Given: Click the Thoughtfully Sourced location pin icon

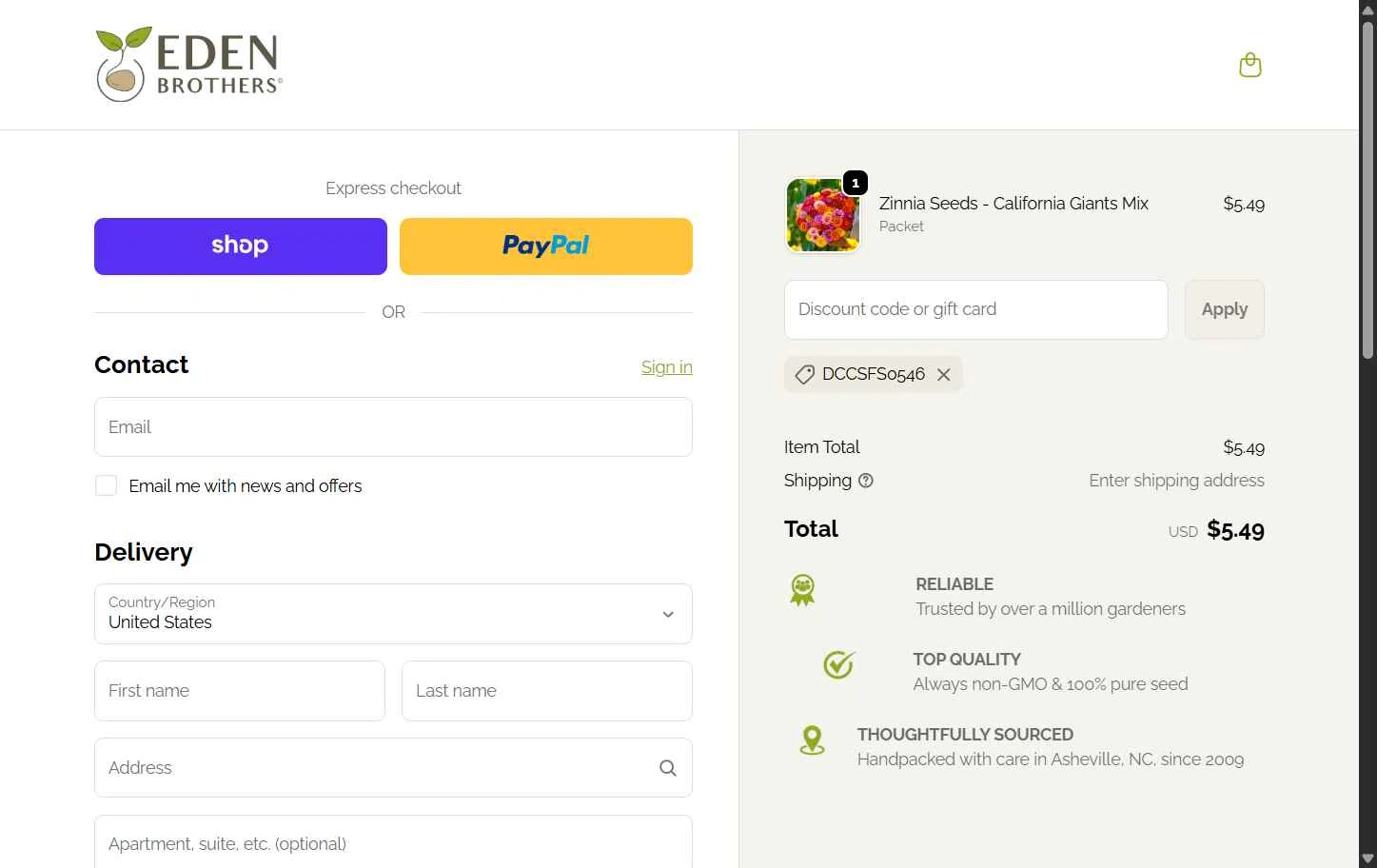Looking at the screenshot, I should 812,740.
